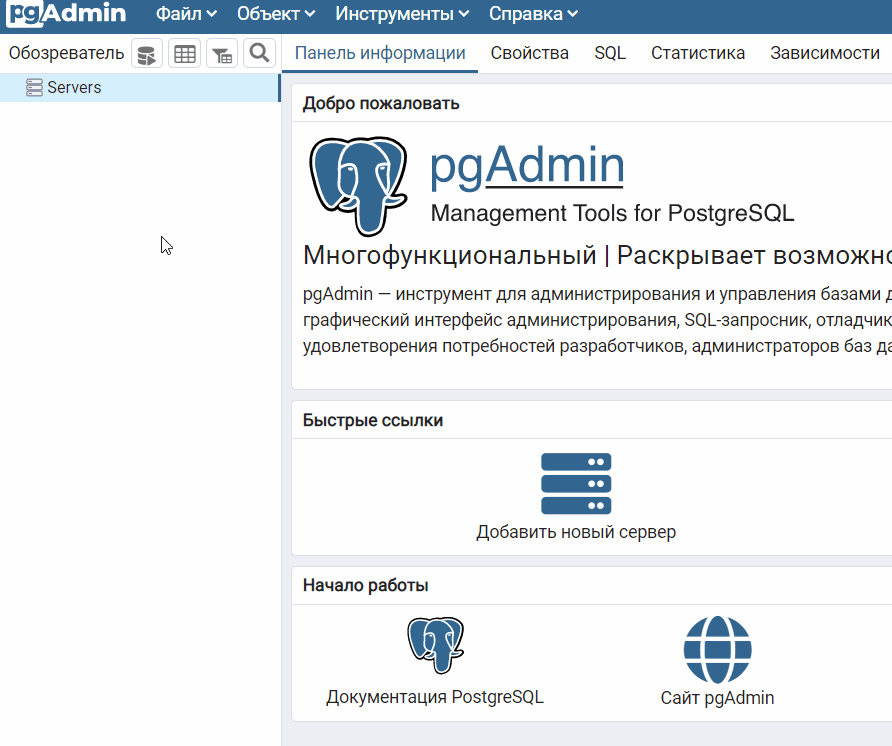The image size is (892, 746).
Task: Expand the Инструменты menu
Action: [402, 14]
